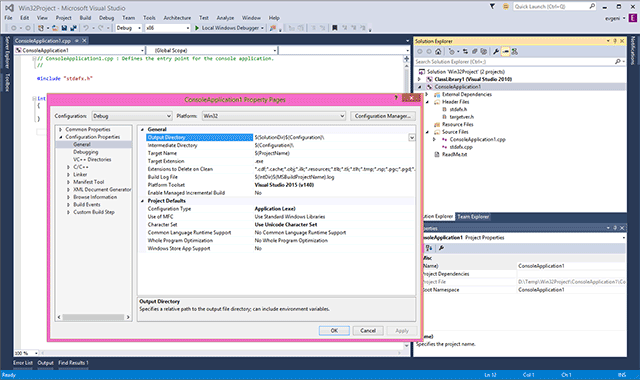Collapse the General property group
This screenshot has width=640, height=380.
[142, 129]
